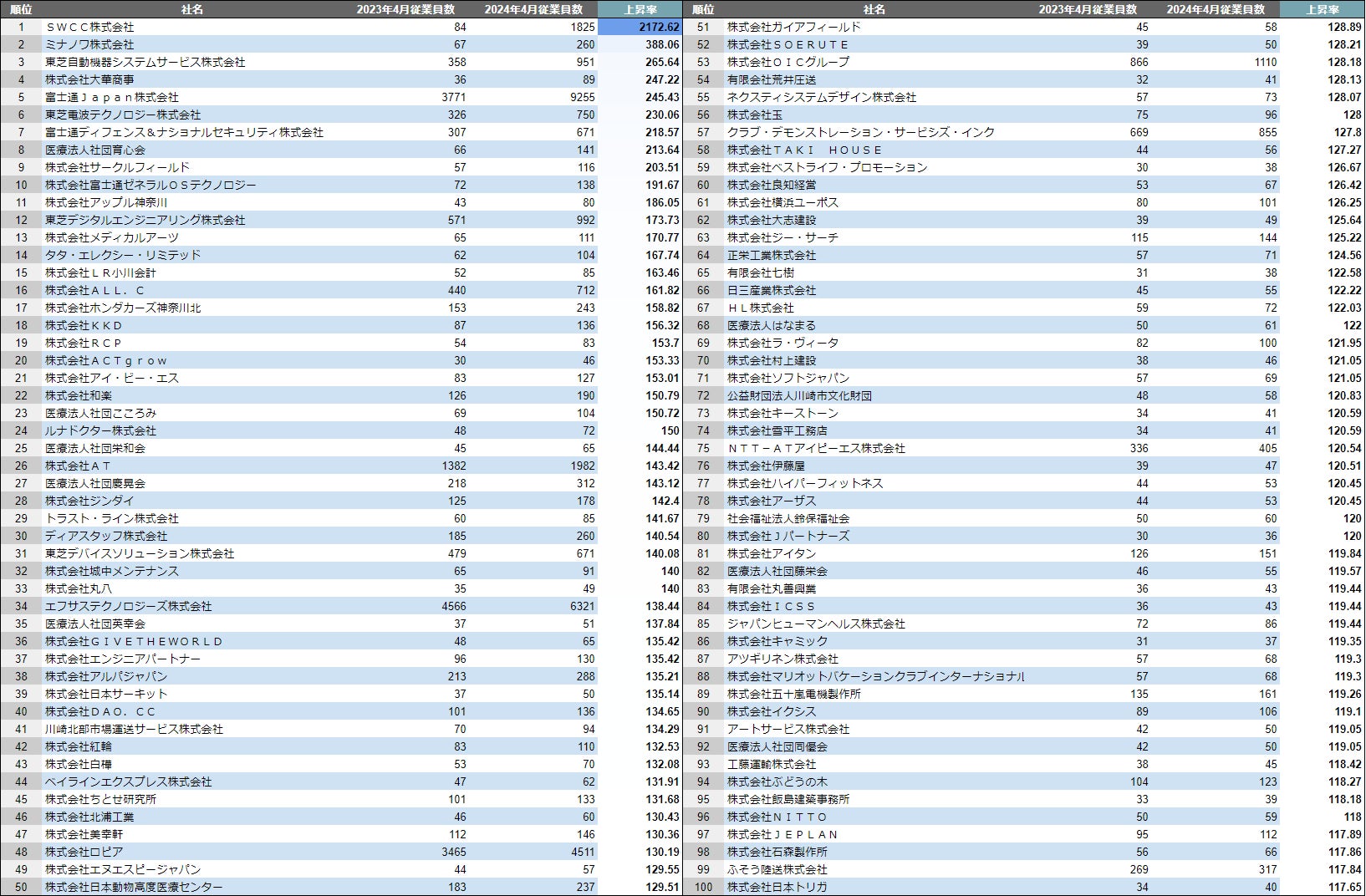The width and height of the screenshot is (1366, 896).
Task: Select the employee count 4566
Action: pyautogui.click(x=454, y=606)
